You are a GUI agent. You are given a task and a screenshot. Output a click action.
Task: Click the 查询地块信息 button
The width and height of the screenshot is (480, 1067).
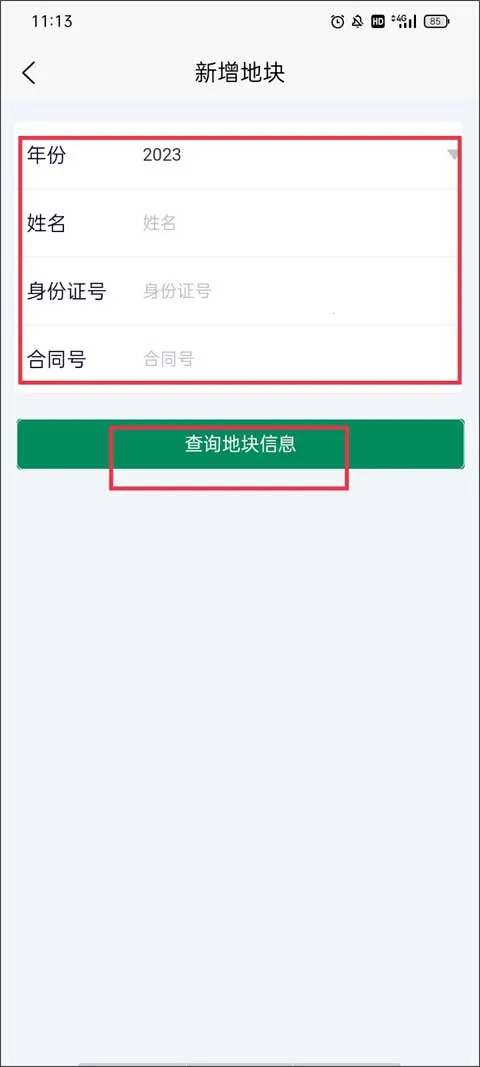(x=240, y=444)
